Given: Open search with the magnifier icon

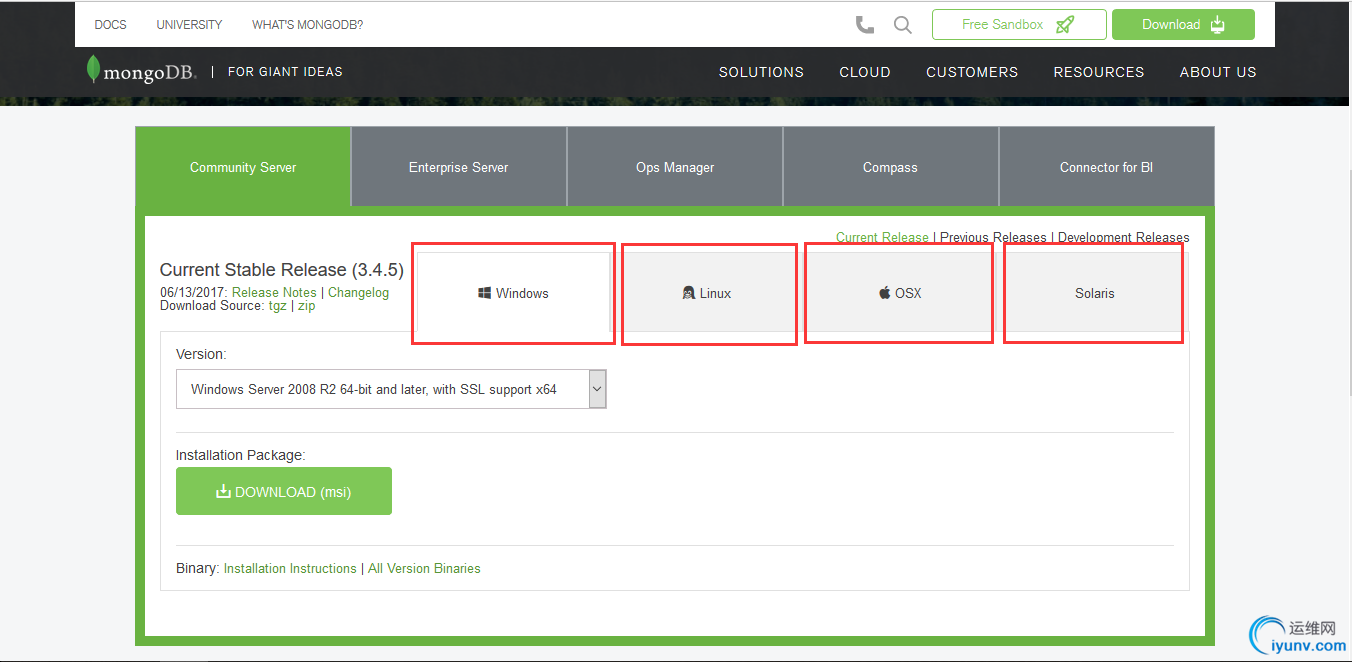Looking at the screenshot, I should pos(903,25).
